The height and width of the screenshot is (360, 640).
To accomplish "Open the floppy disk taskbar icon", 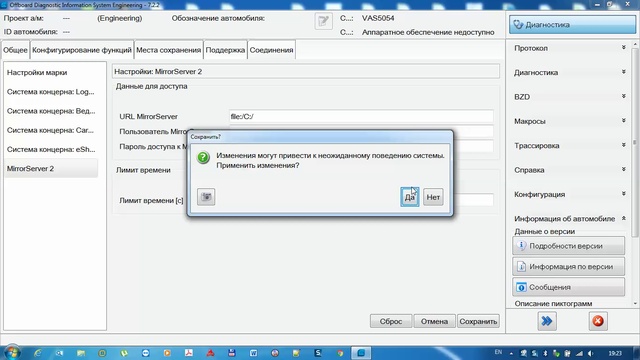I will pyautogui.click(x=232, y=353).
